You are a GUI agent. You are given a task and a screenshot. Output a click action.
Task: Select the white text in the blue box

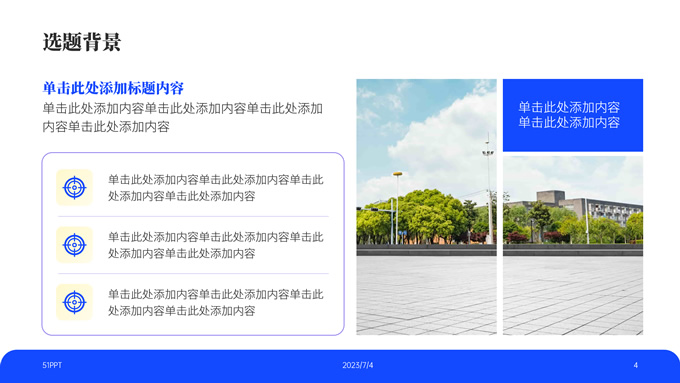(569, 115)
